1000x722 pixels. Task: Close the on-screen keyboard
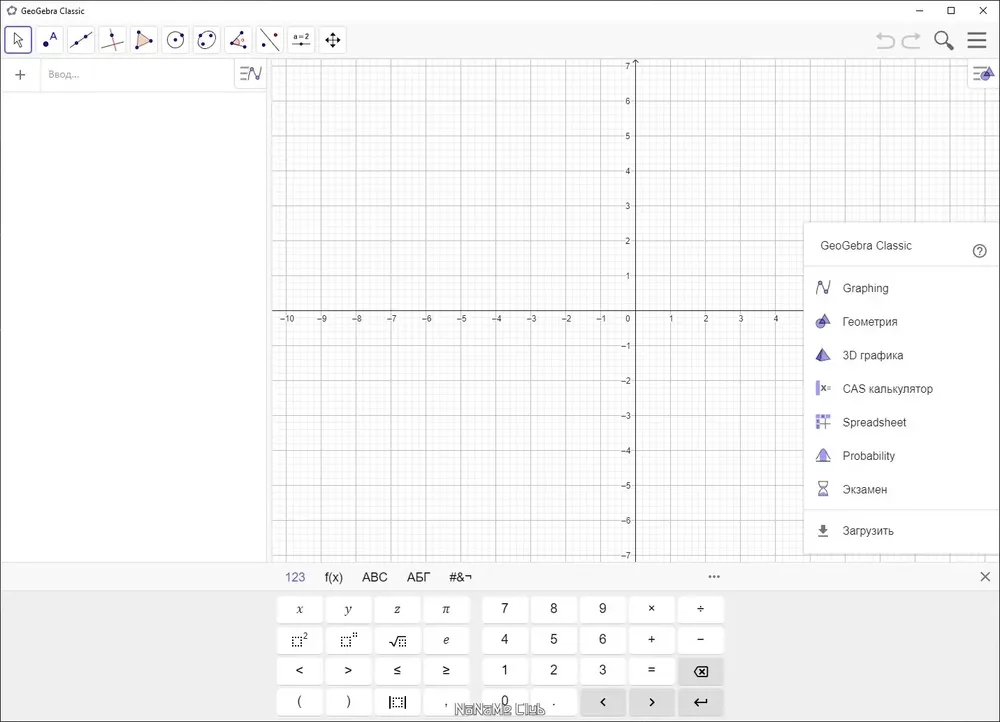[x=985, y=577]
